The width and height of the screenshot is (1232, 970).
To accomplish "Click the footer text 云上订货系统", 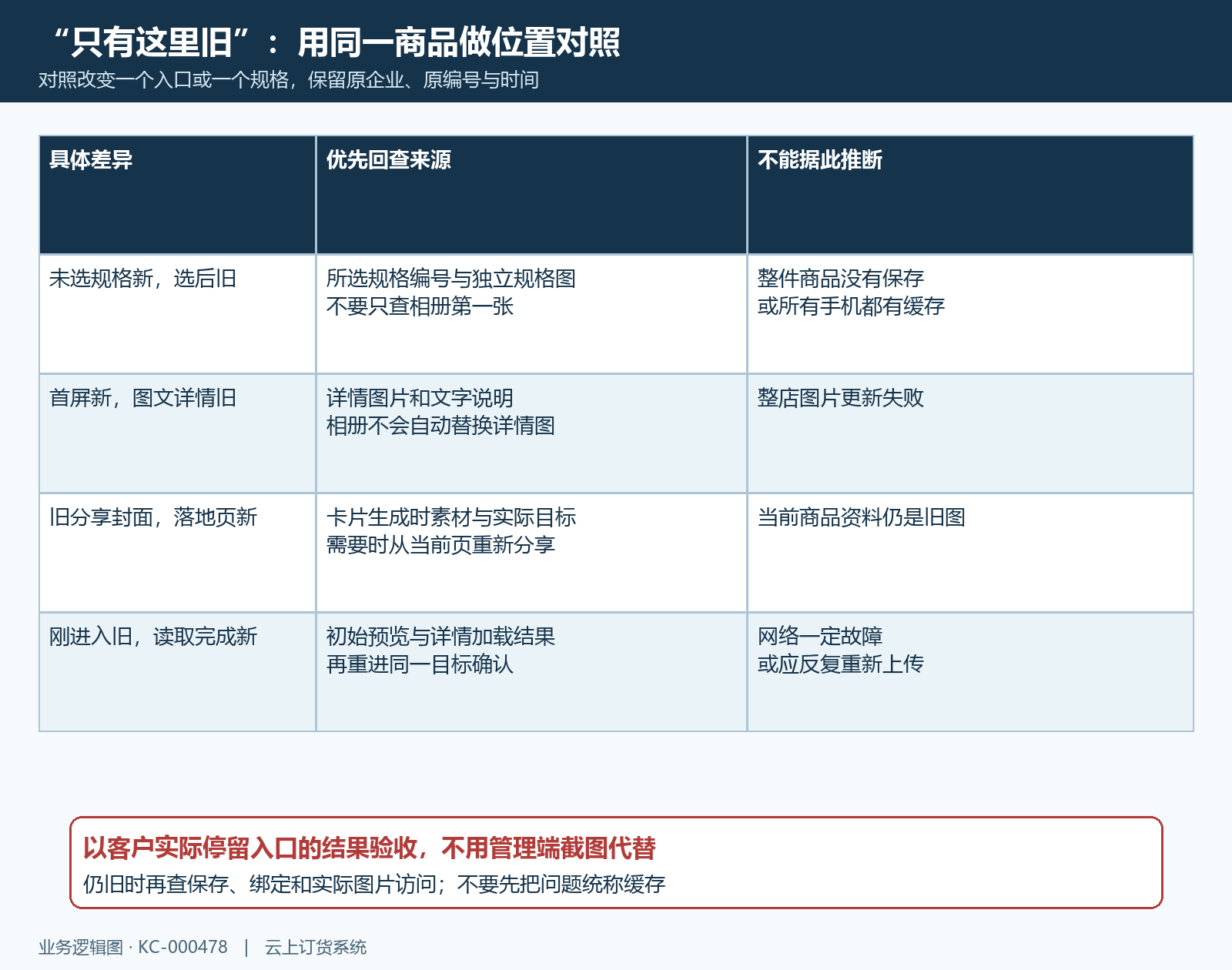I will coord(316,948).
